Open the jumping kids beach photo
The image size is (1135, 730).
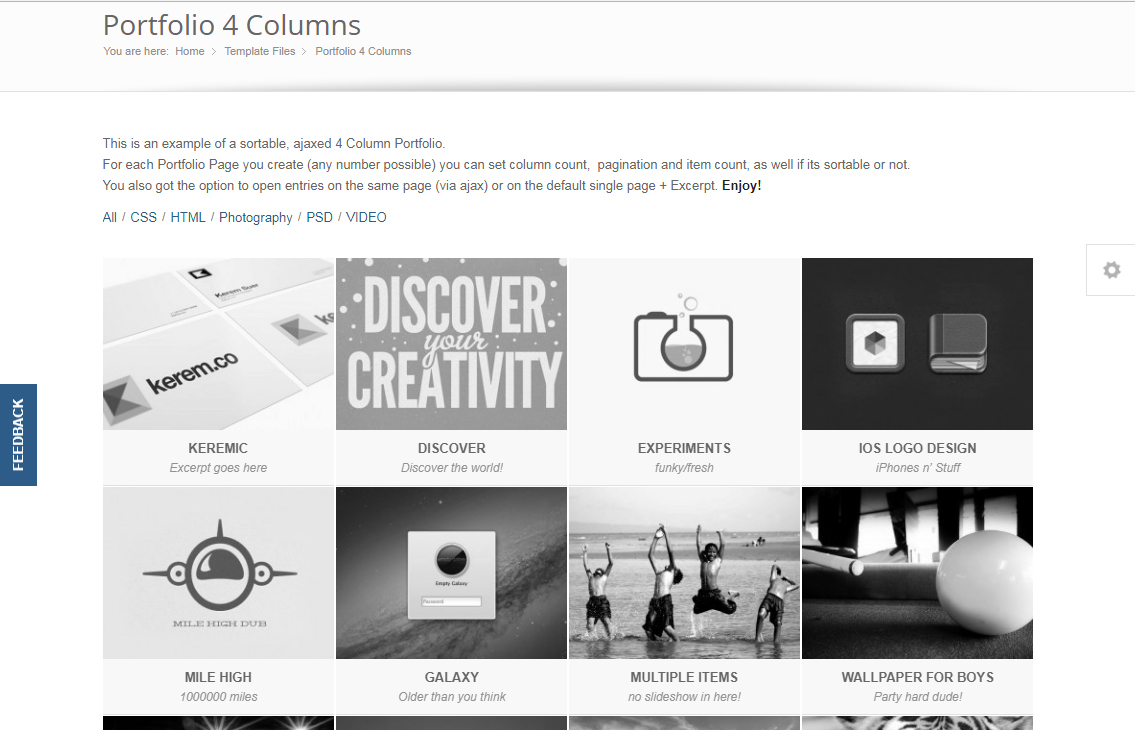(x=684, y=573)
